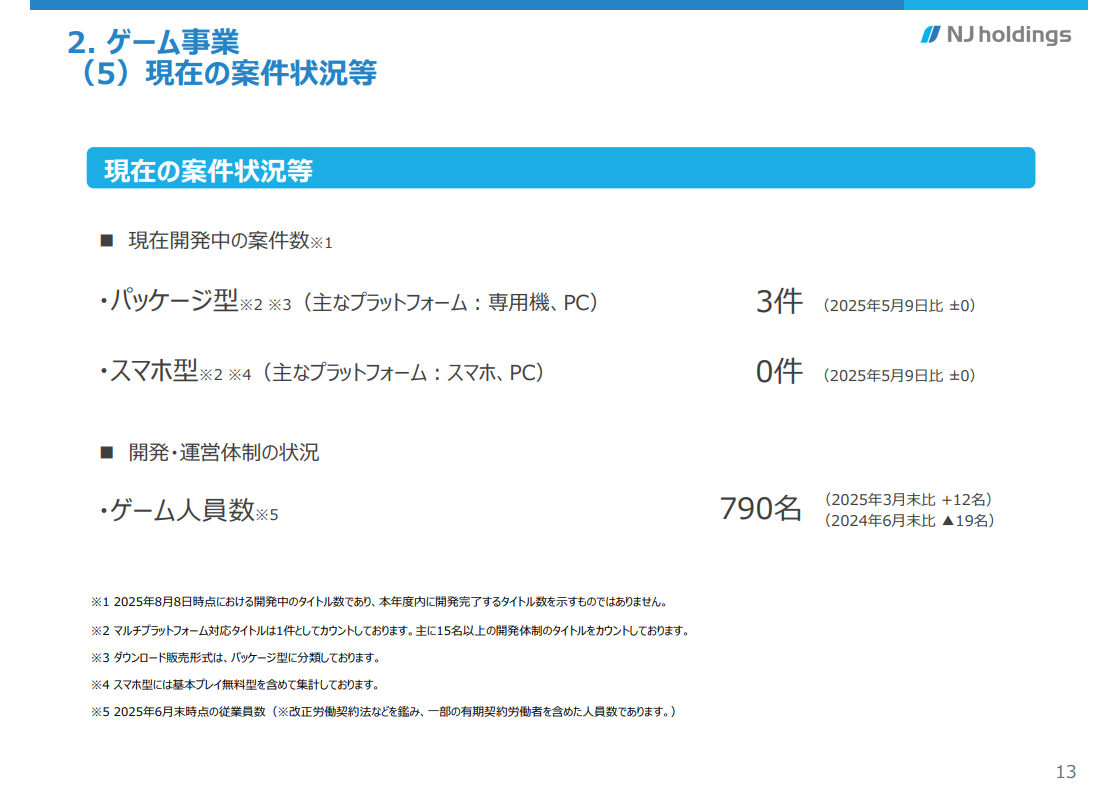1119x790 pixels.
Task: Click the 3件 count value
Action: 779,302
